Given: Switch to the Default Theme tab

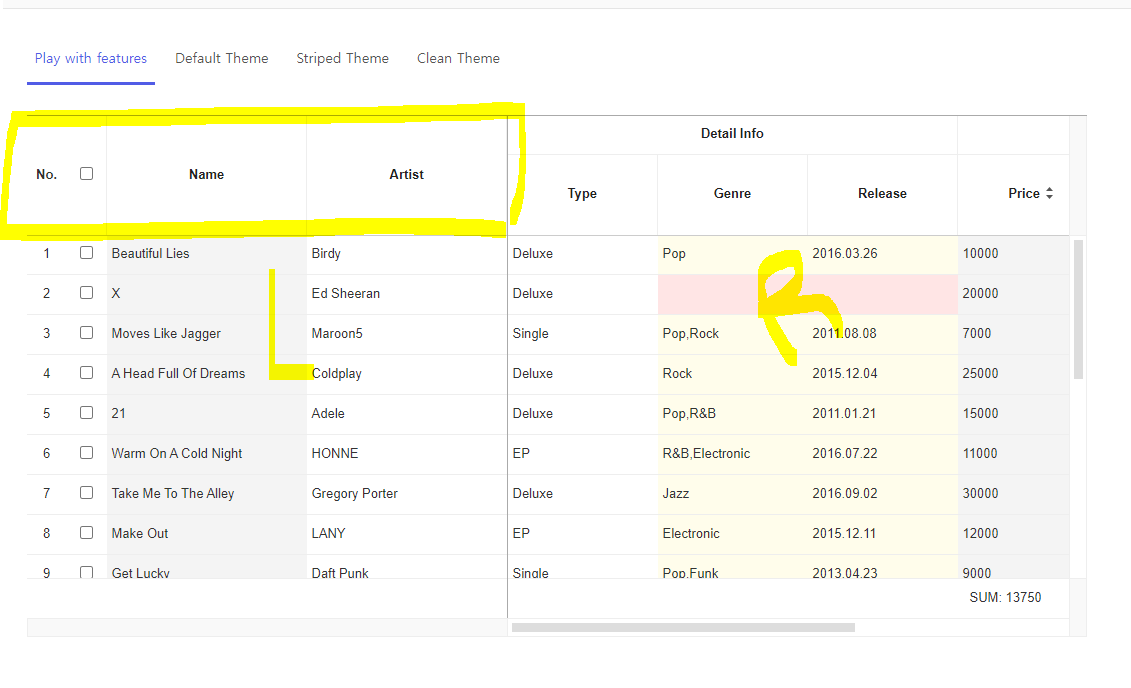Looking at the screenshot, I should (222, 58).
